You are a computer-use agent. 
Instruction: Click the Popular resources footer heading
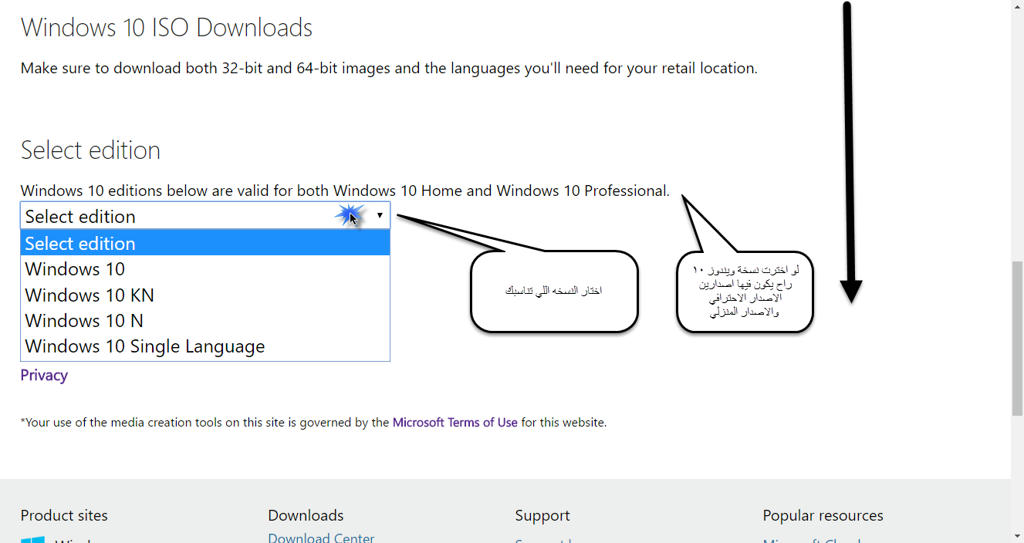click(x=823, y=516)
